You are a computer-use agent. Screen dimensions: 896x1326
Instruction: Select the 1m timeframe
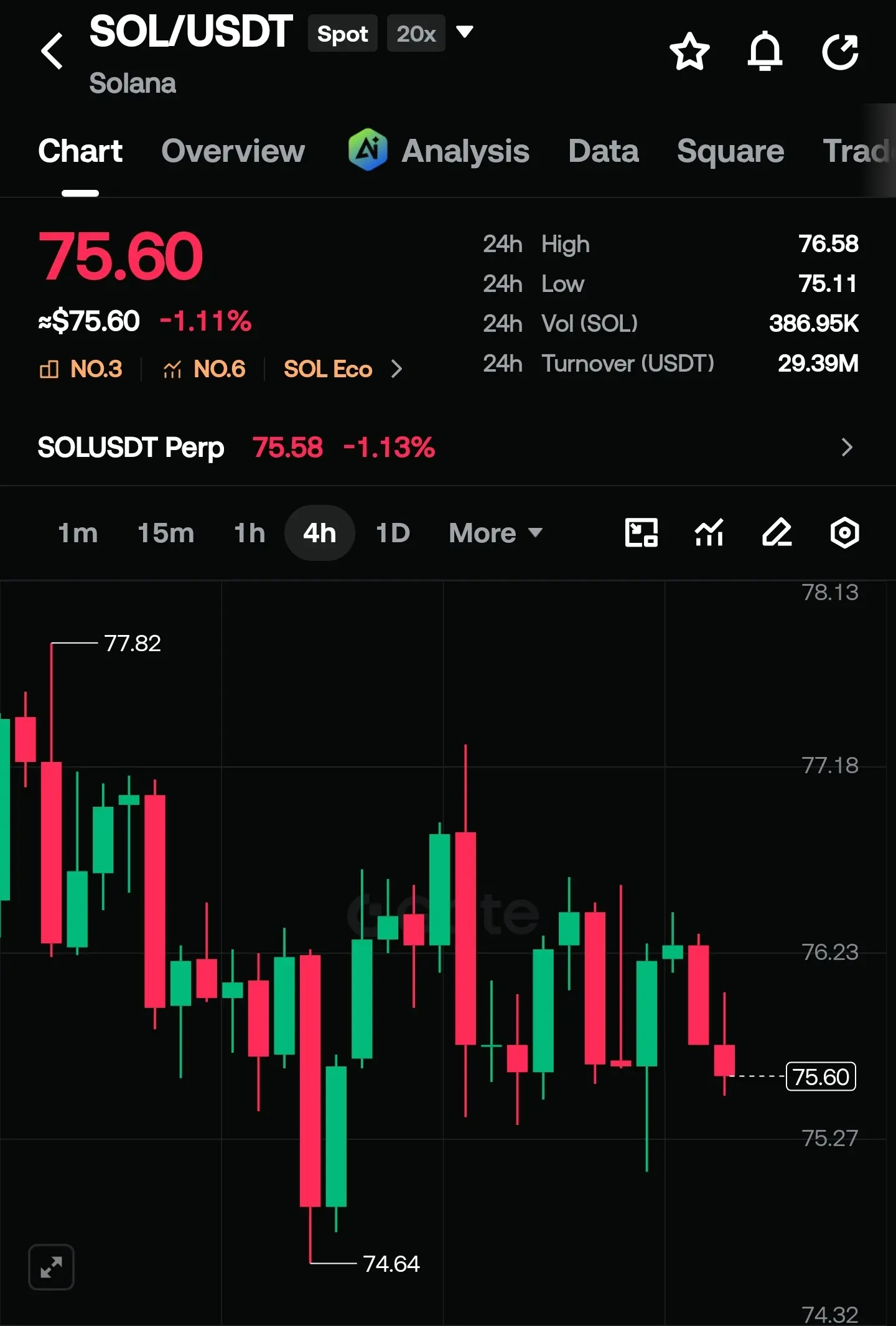78,533
